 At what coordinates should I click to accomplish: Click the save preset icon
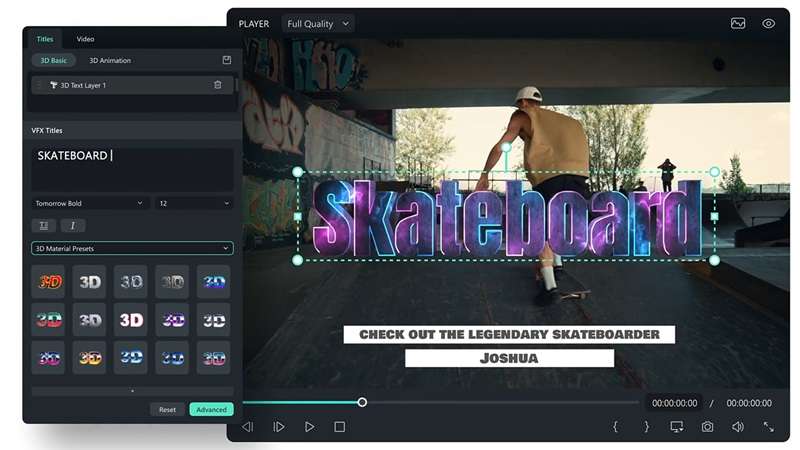[227, 60]
